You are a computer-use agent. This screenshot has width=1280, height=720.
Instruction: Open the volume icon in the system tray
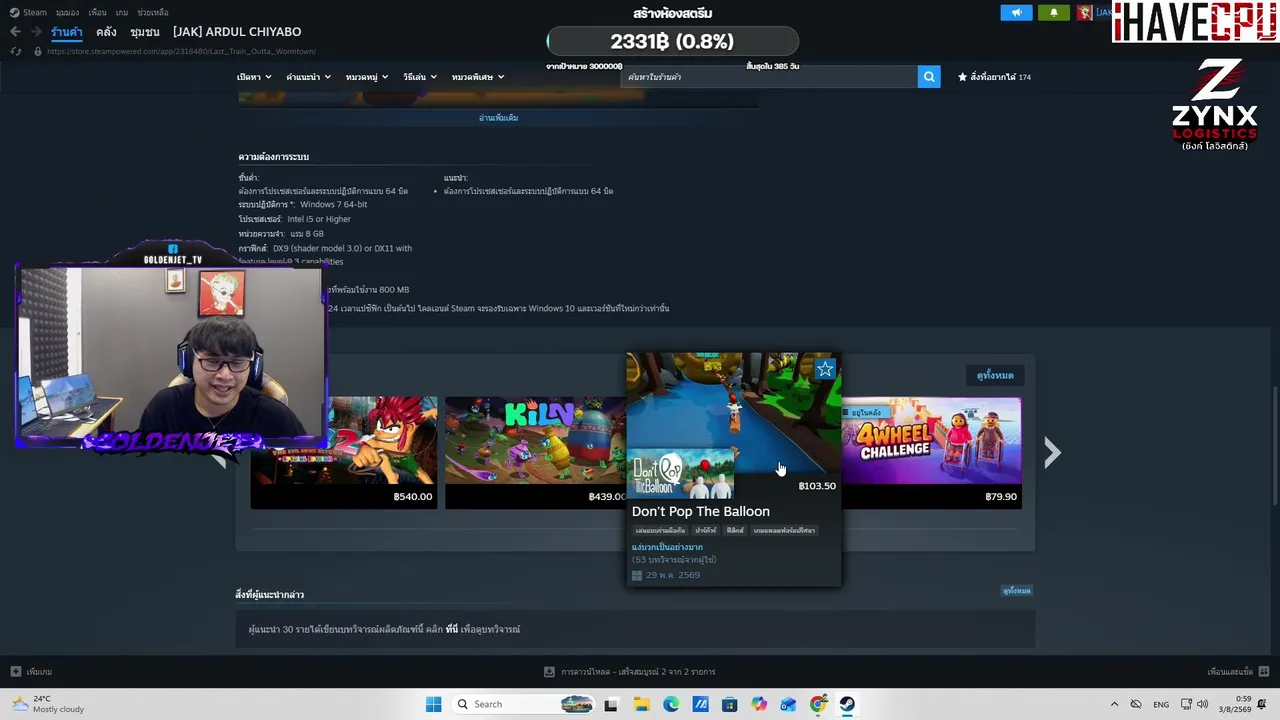coord(1202,704)
